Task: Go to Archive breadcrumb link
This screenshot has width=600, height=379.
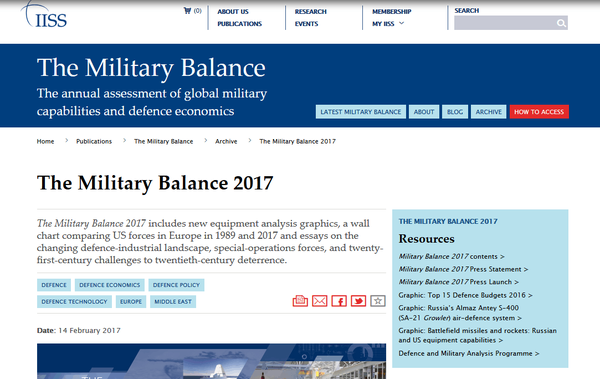Action: 226,141
